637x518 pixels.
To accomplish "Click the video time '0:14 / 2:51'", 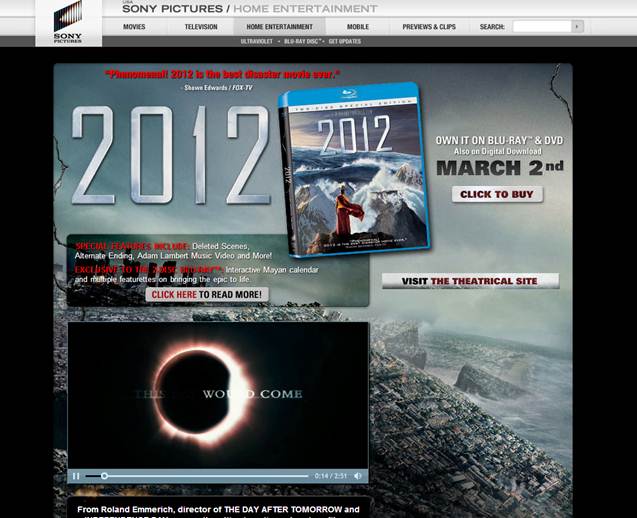I will (331, 476).
